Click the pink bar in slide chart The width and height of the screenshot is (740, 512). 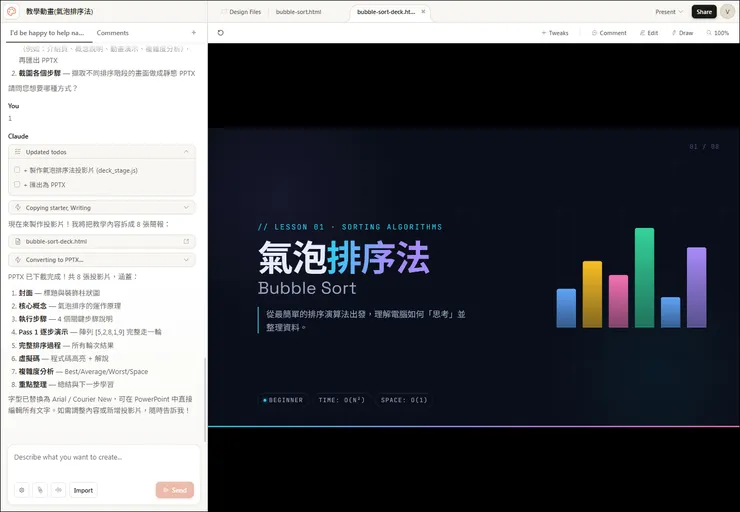(x=618, y=301)
